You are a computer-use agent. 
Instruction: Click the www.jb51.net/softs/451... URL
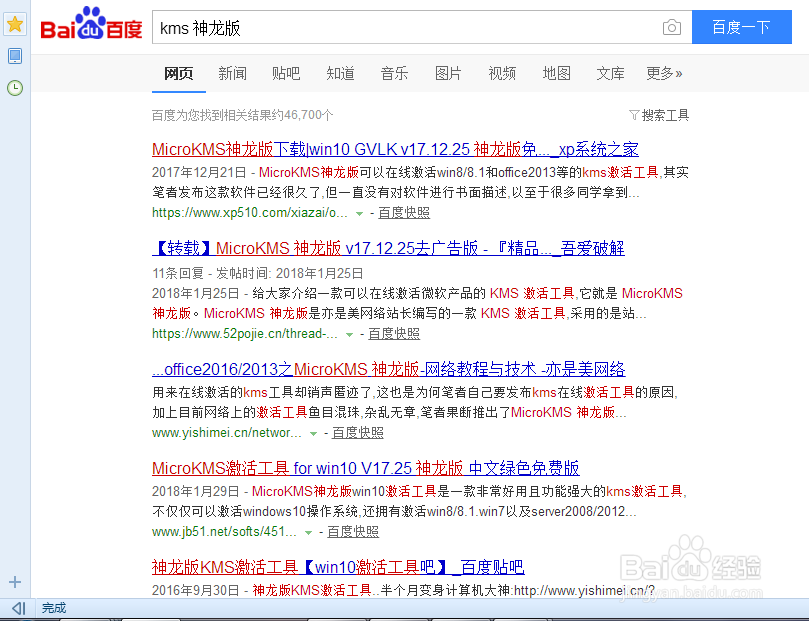coord(224,532)
